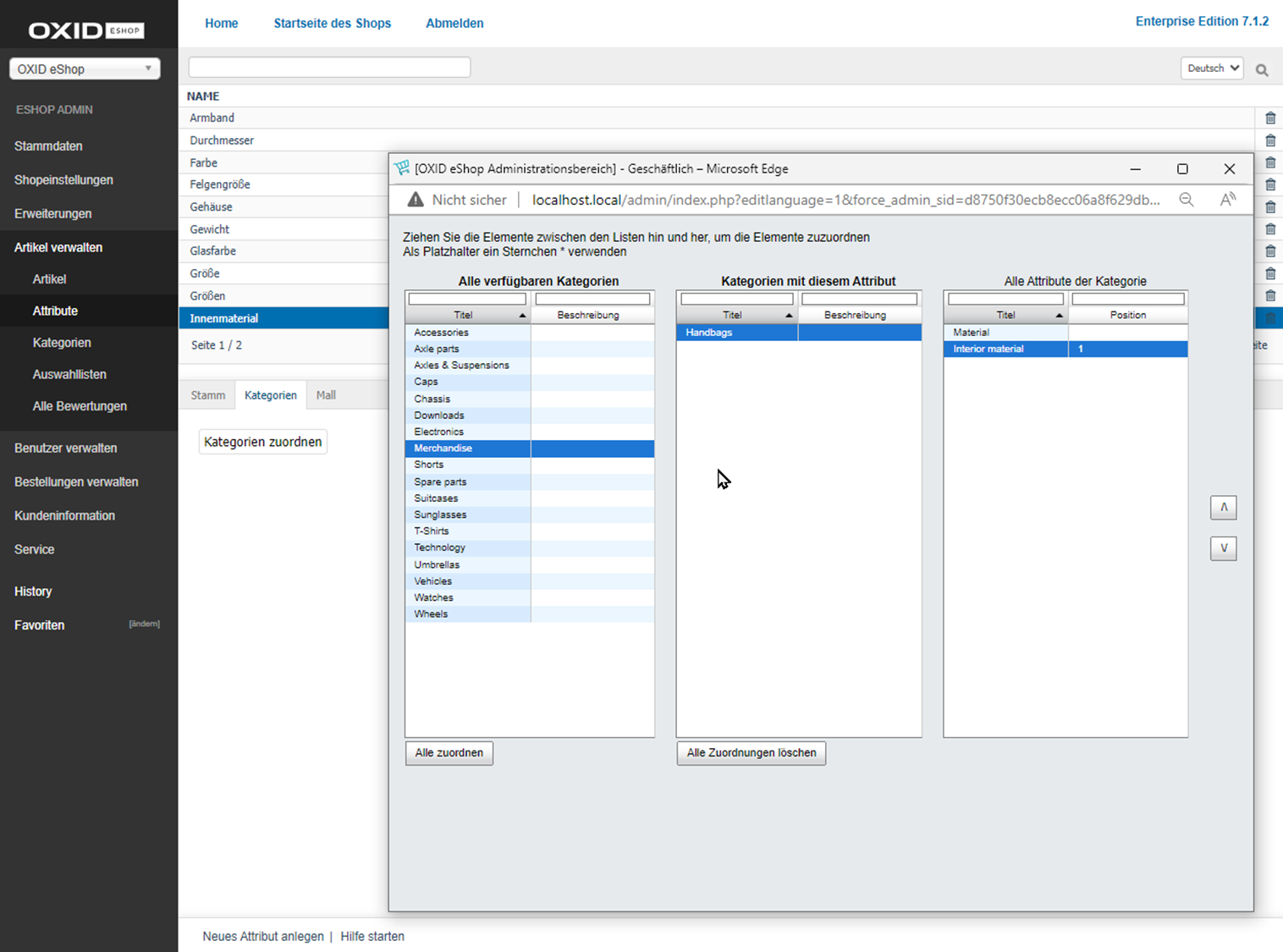
Task: Select Electronics in available categories
Action: [530, 432]
